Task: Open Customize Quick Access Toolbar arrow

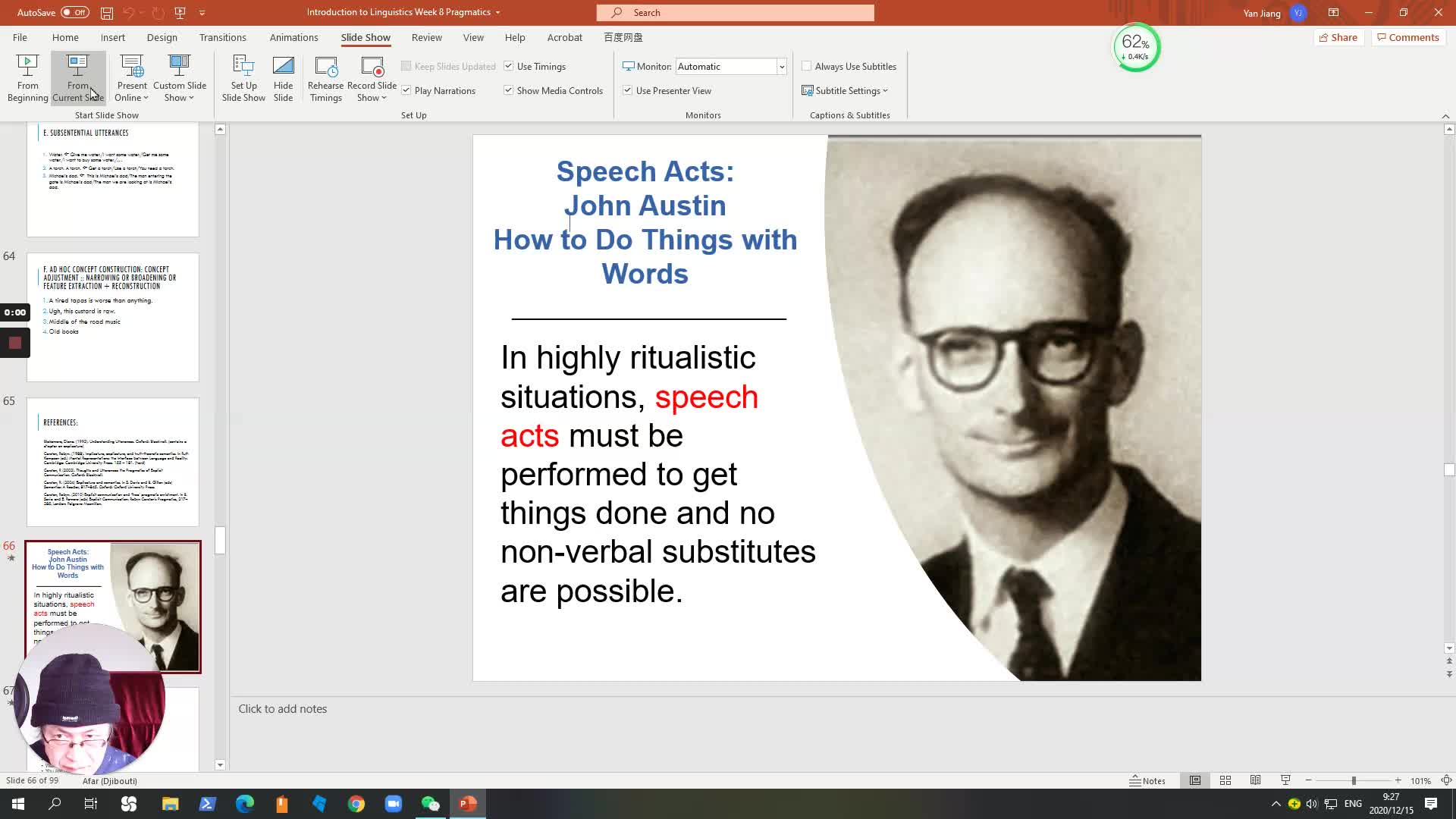Action: [x=202, y=13]
